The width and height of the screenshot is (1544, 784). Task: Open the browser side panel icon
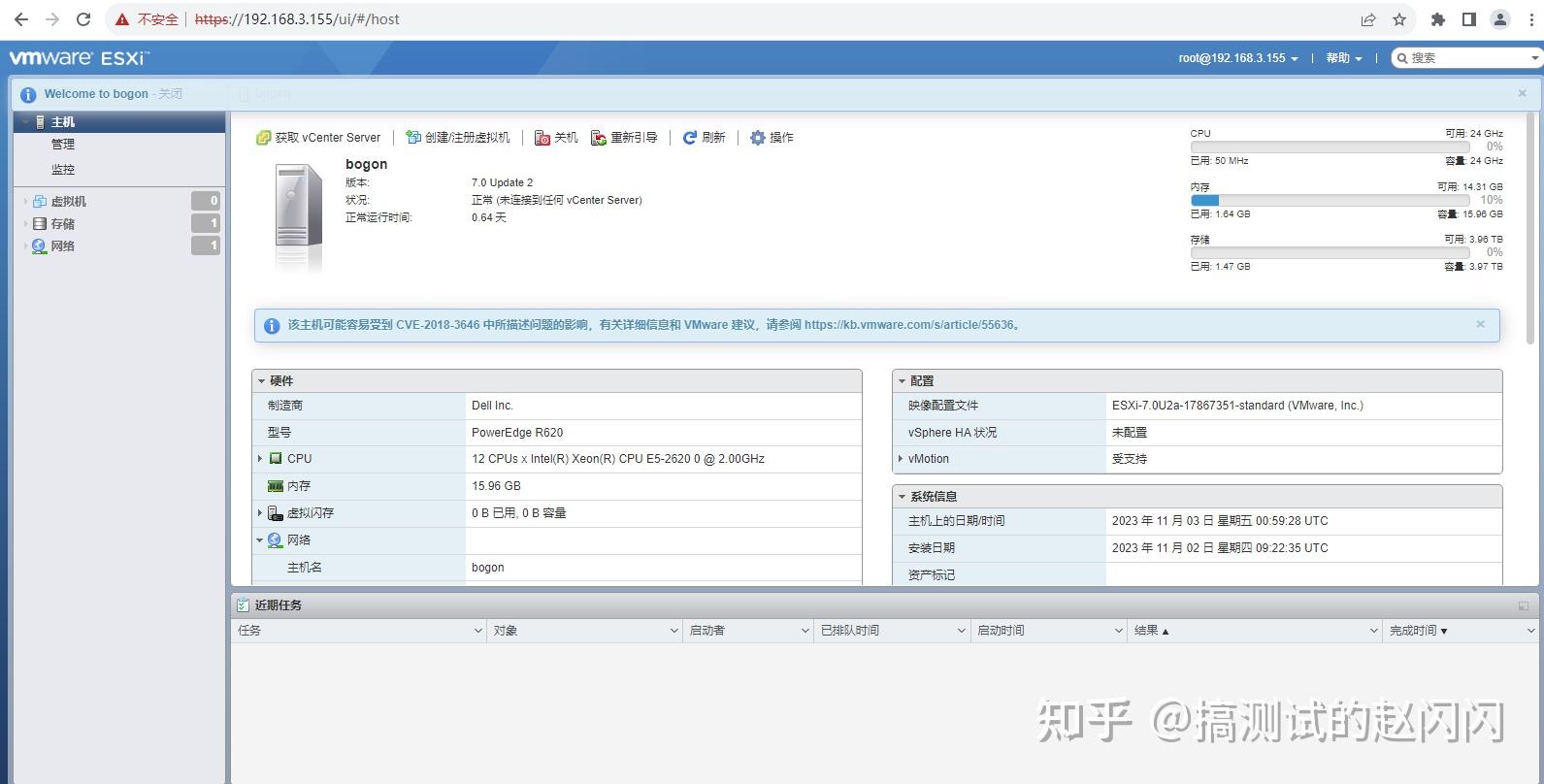coord(1469,19)
